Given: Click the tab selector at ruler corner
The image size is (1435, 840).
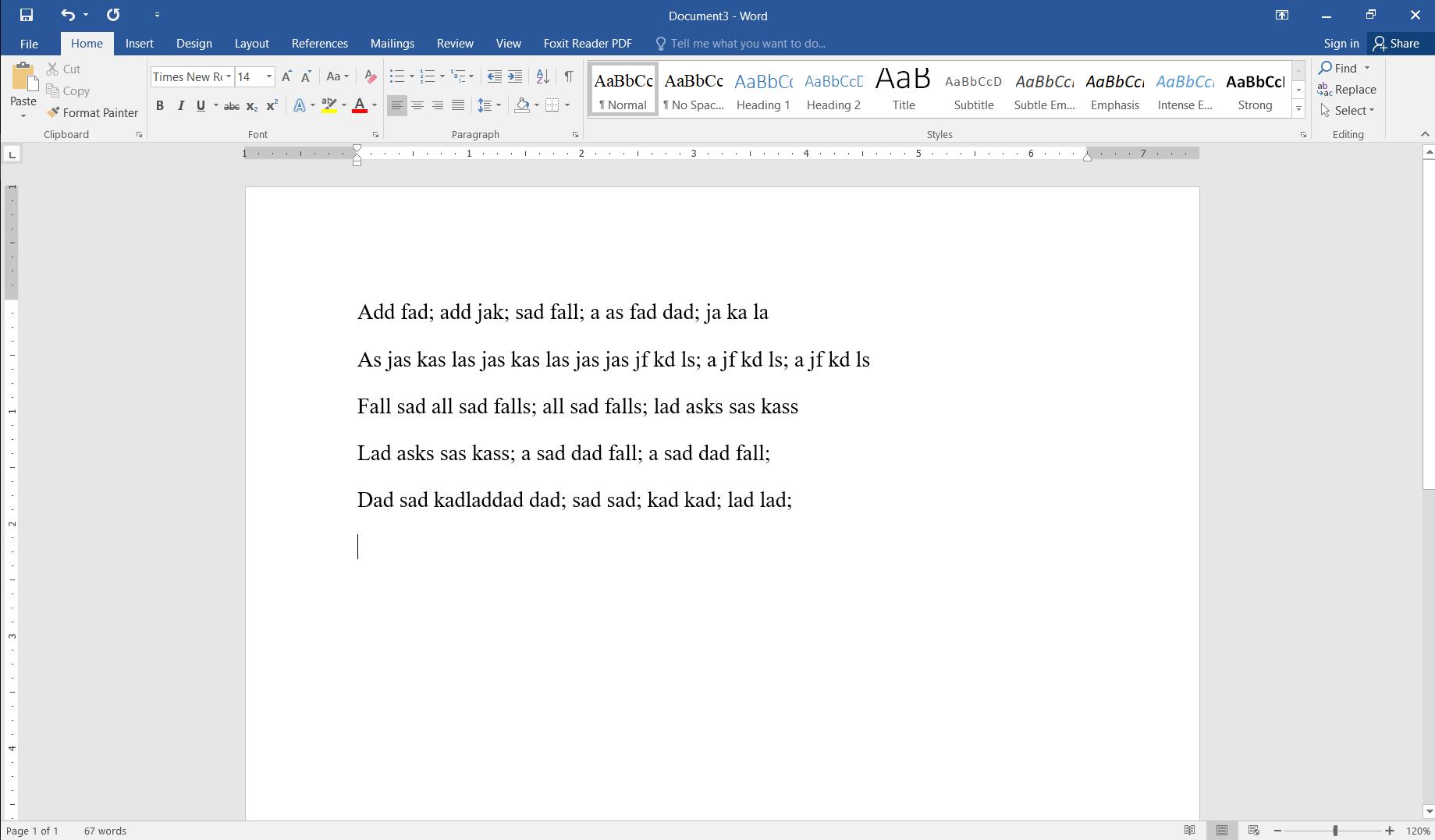Looking at the screenshot, I should pos(12,154).
